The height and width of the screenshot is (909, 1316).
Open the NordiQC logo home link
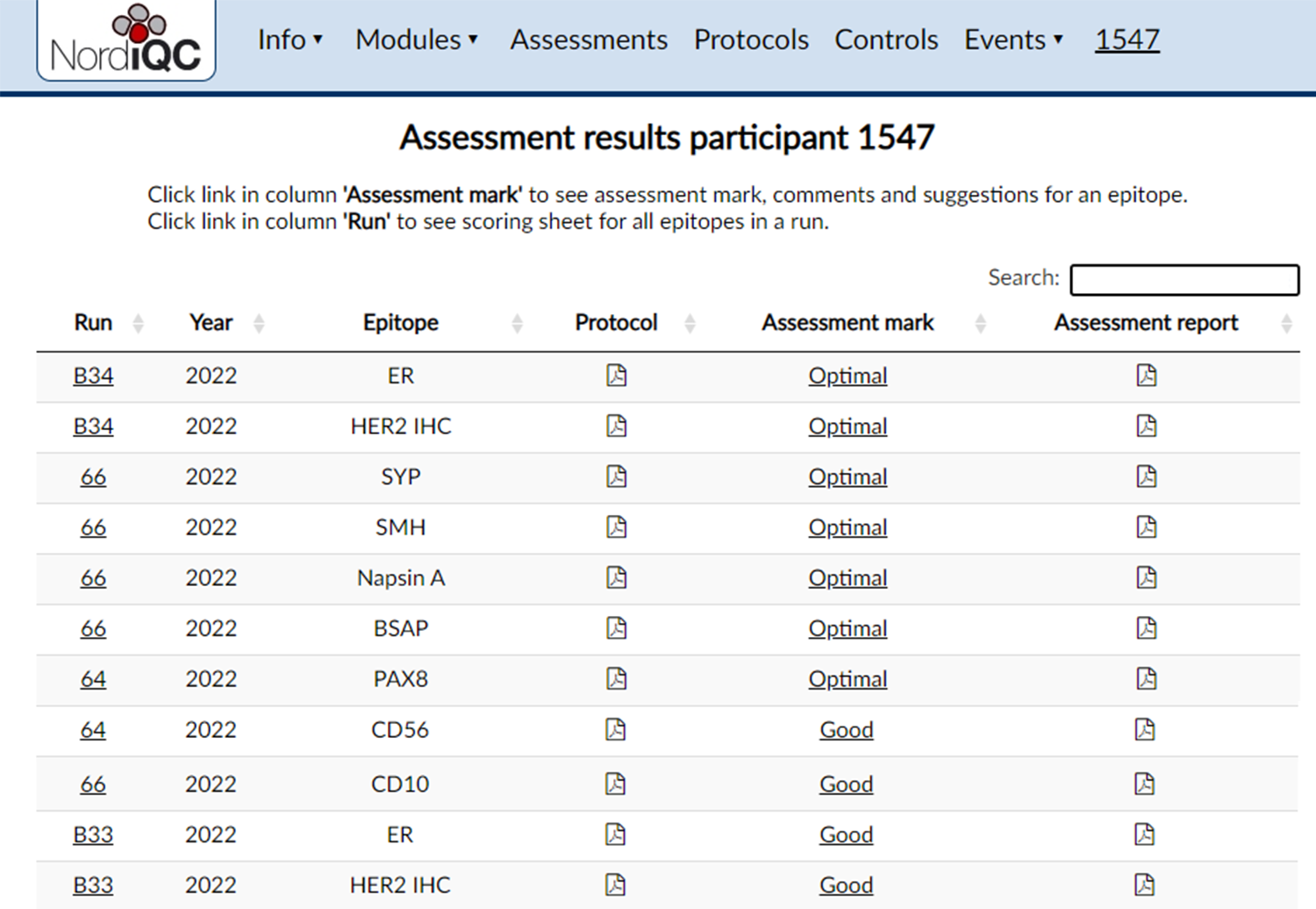(x=126, y=40)
